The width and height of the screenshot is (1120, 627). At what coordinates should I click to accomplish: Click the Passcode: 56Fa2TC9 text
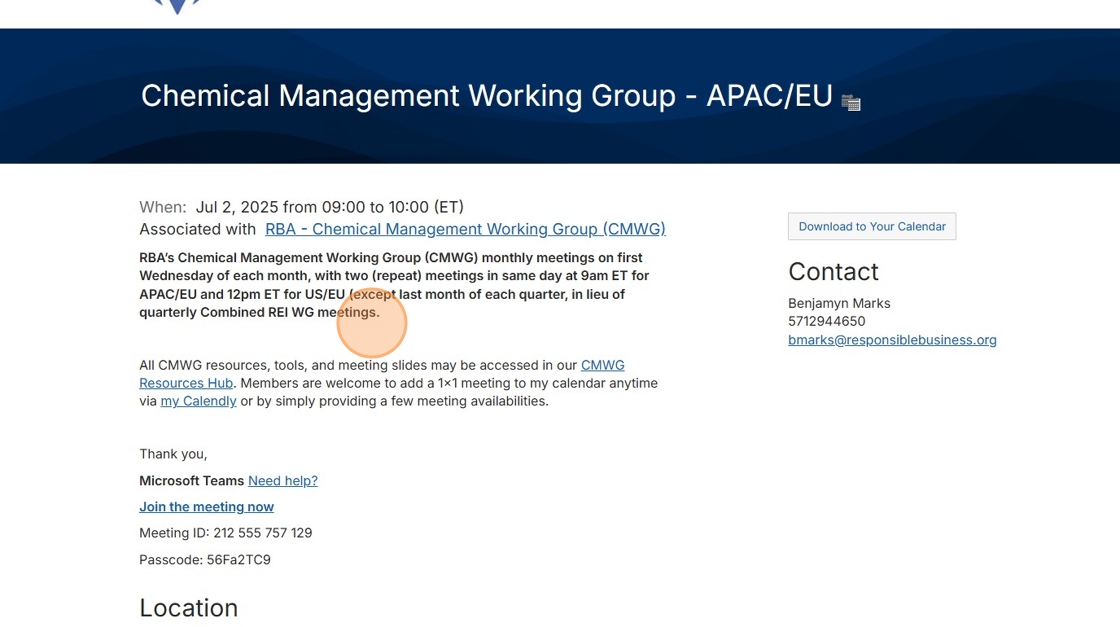[205, 560]
